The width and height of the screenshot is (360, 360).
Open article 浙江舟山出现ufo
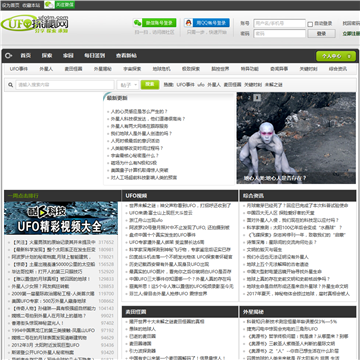146,220
